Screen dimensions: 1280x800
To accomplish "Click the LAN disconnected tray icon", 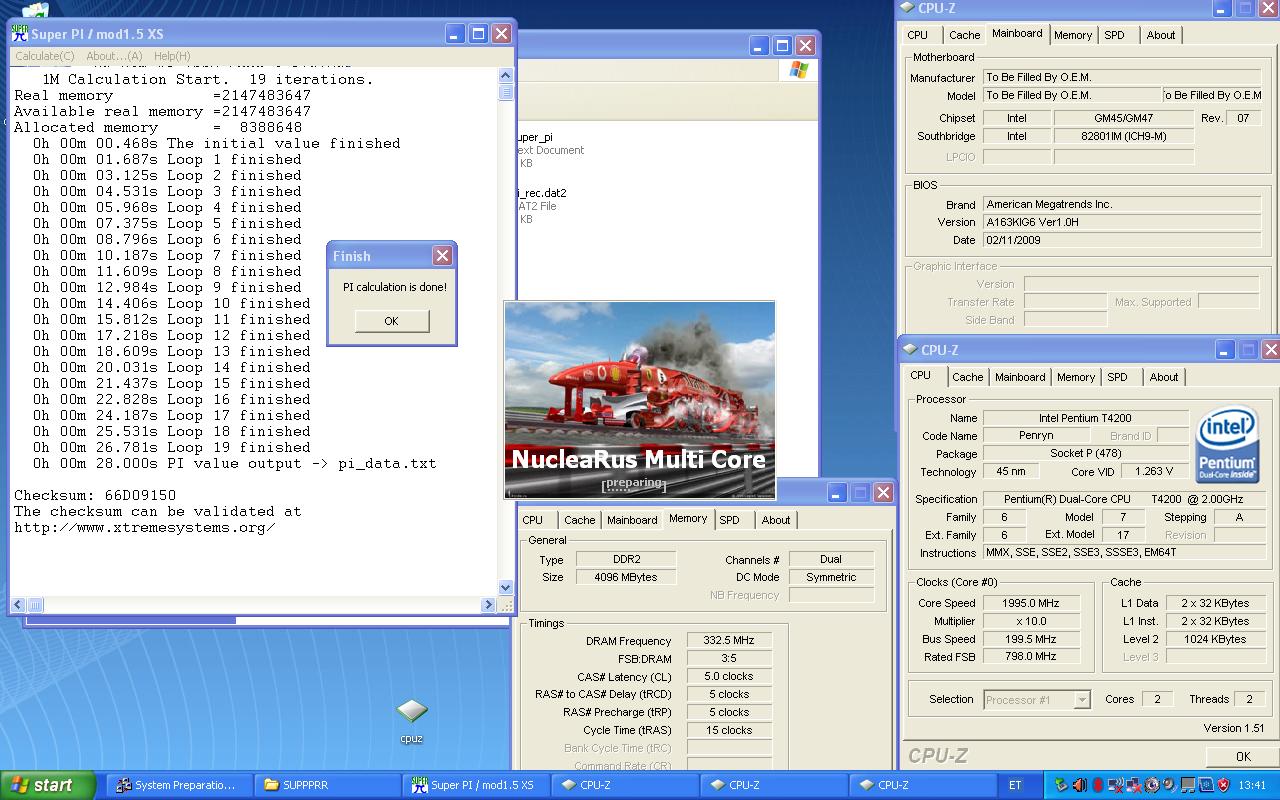I will [1134, 785].
